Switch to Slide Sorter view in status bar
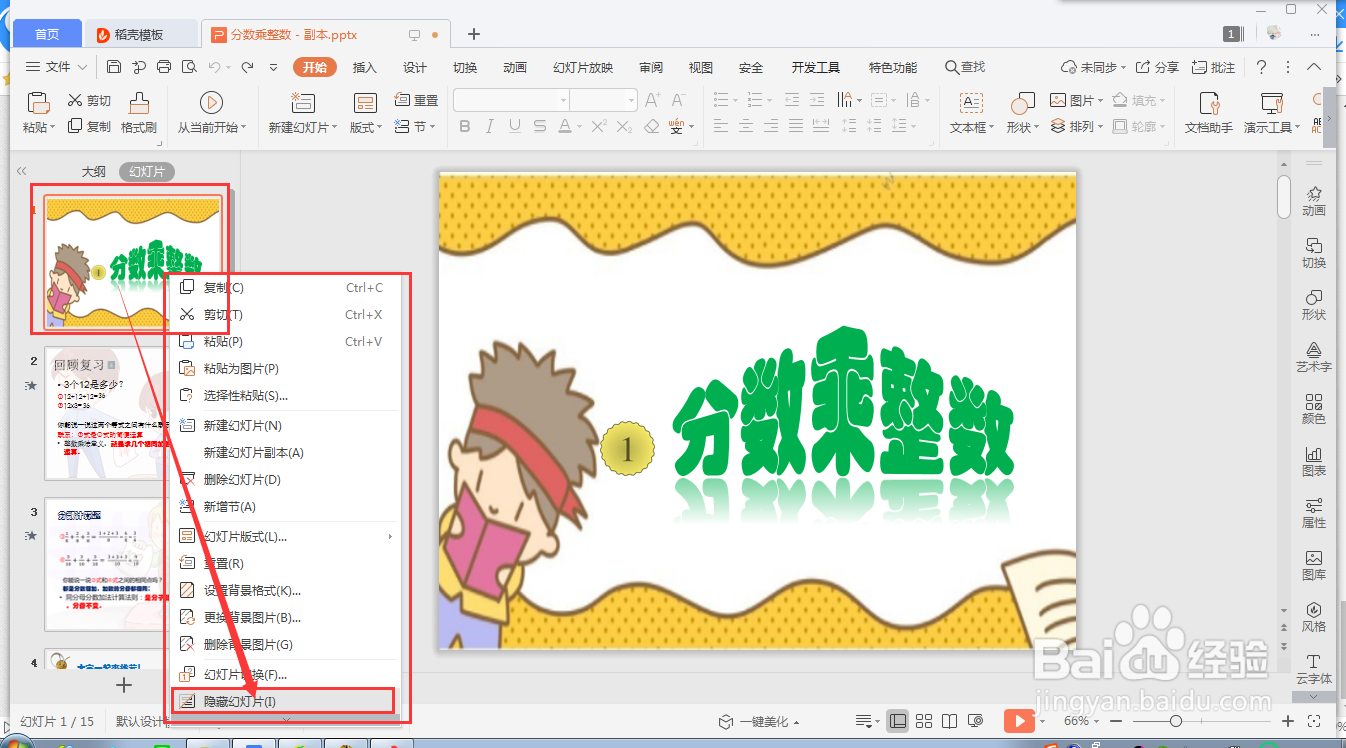 coord(923,720)
